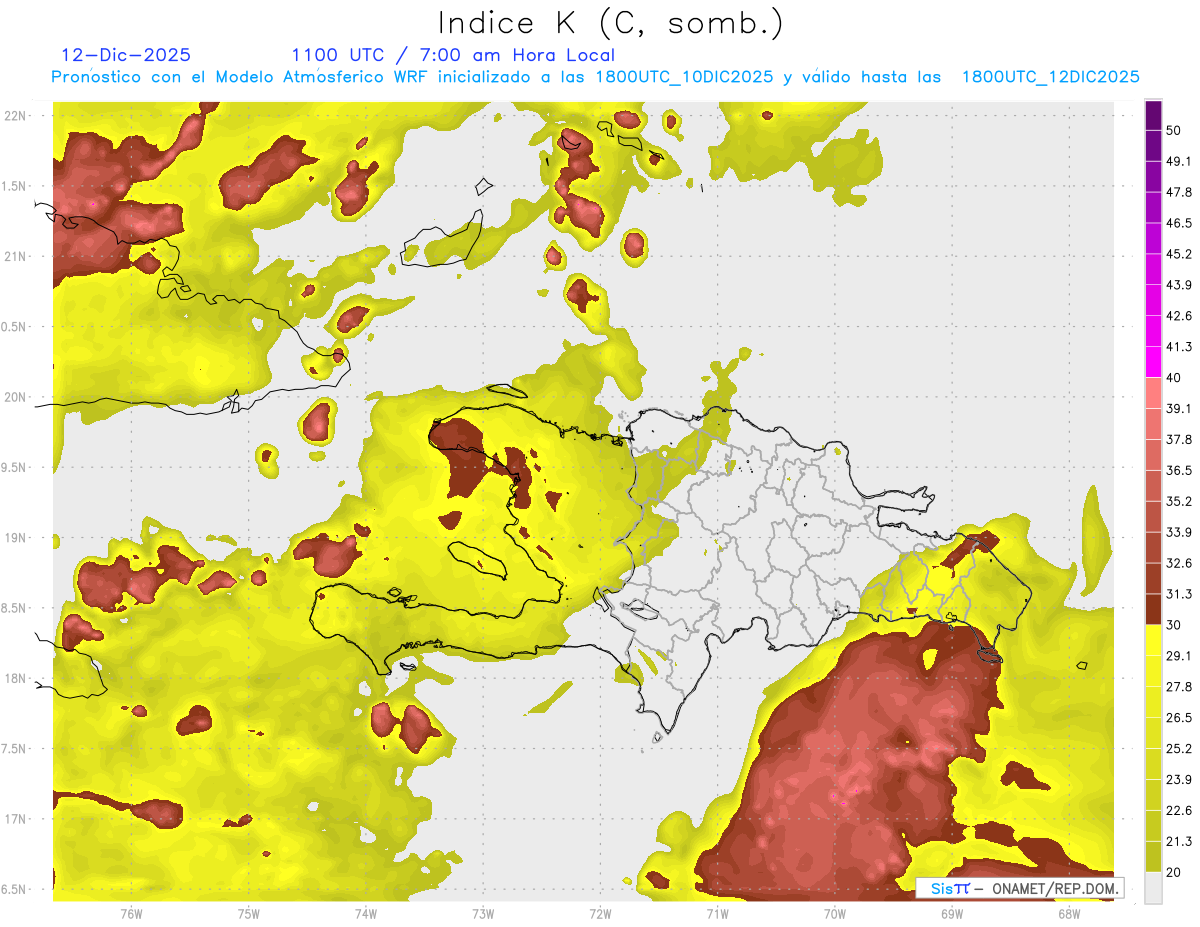
Task: Click the "68W" longitude label
Action: (1069, 913)
